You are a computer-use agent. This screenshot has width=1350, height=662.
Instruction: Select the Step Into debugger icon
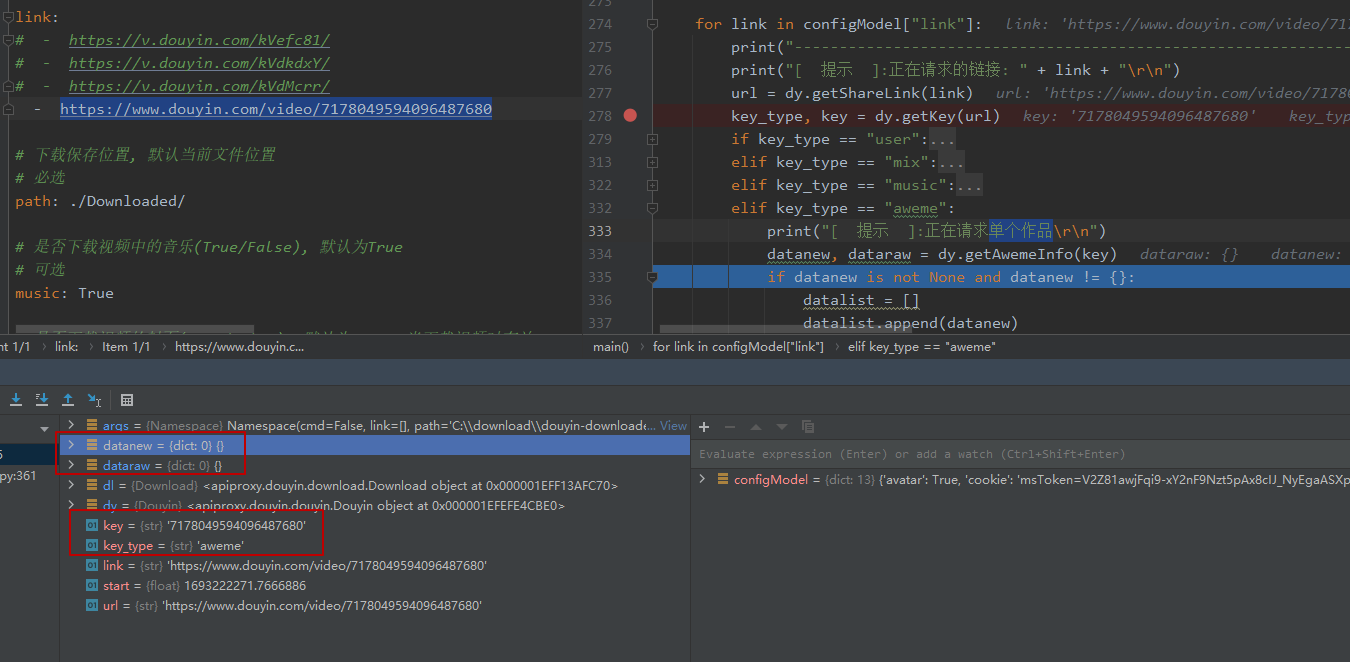(15, 399)
